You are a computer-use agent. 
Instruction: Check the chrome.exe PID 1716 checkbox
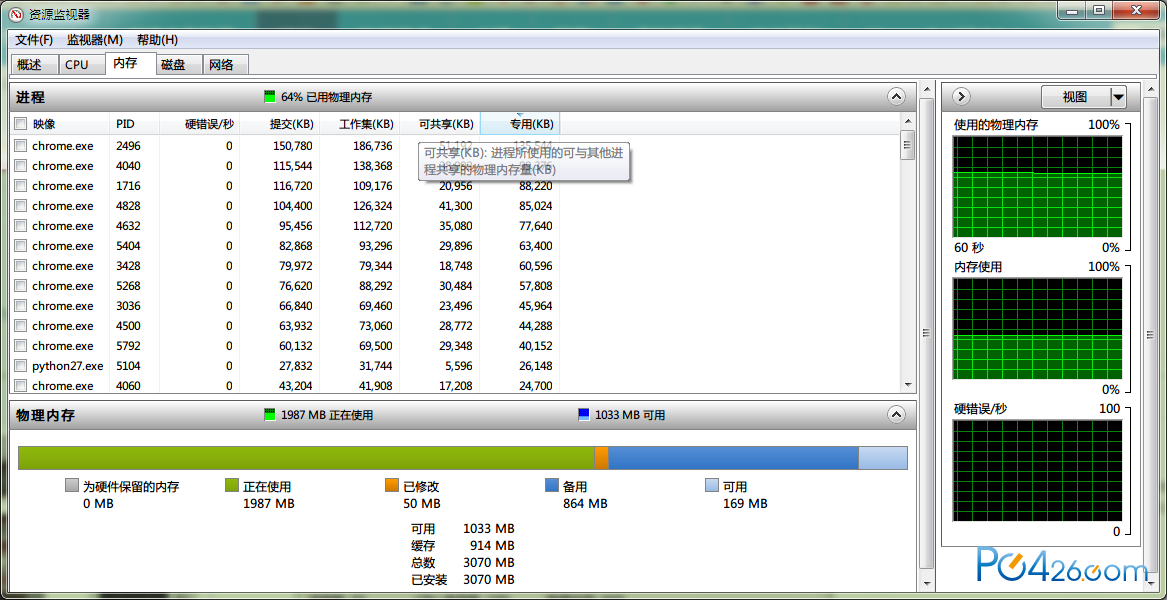pos(20,185)
